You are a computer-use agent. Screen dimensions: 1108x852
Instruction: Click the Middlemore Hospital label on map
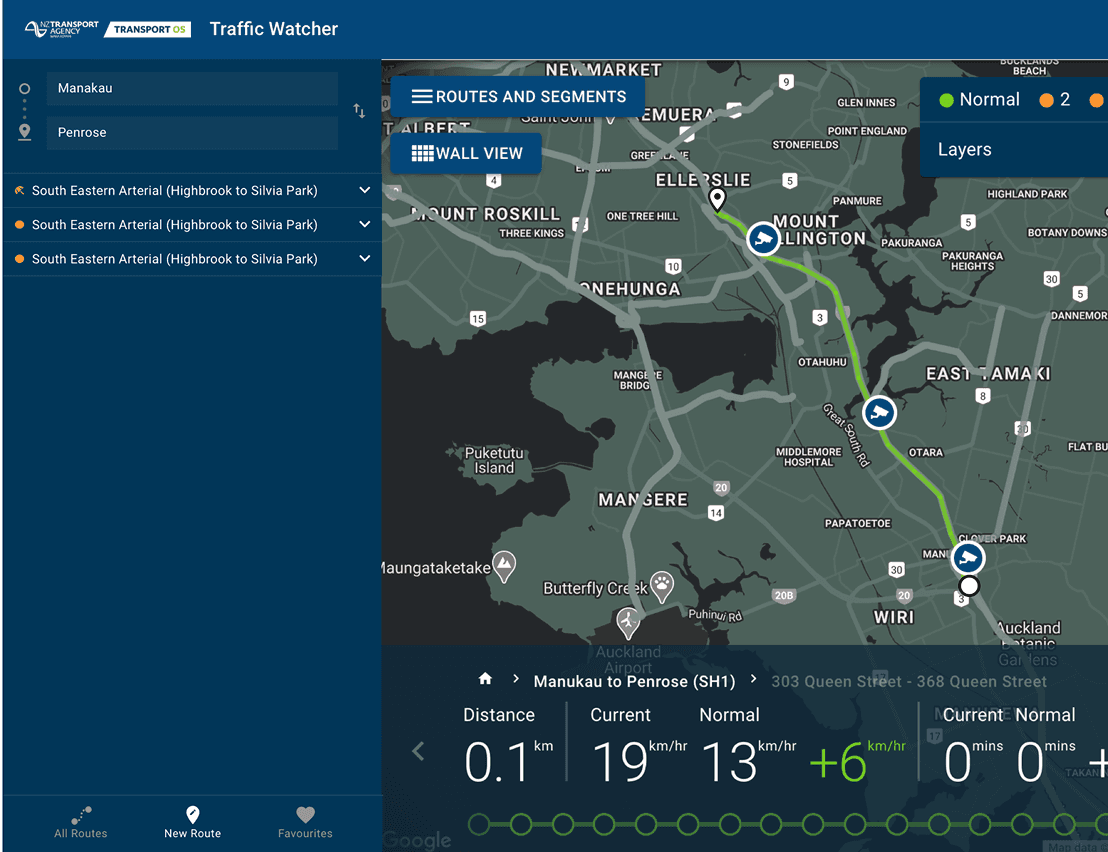coord(808,457)
